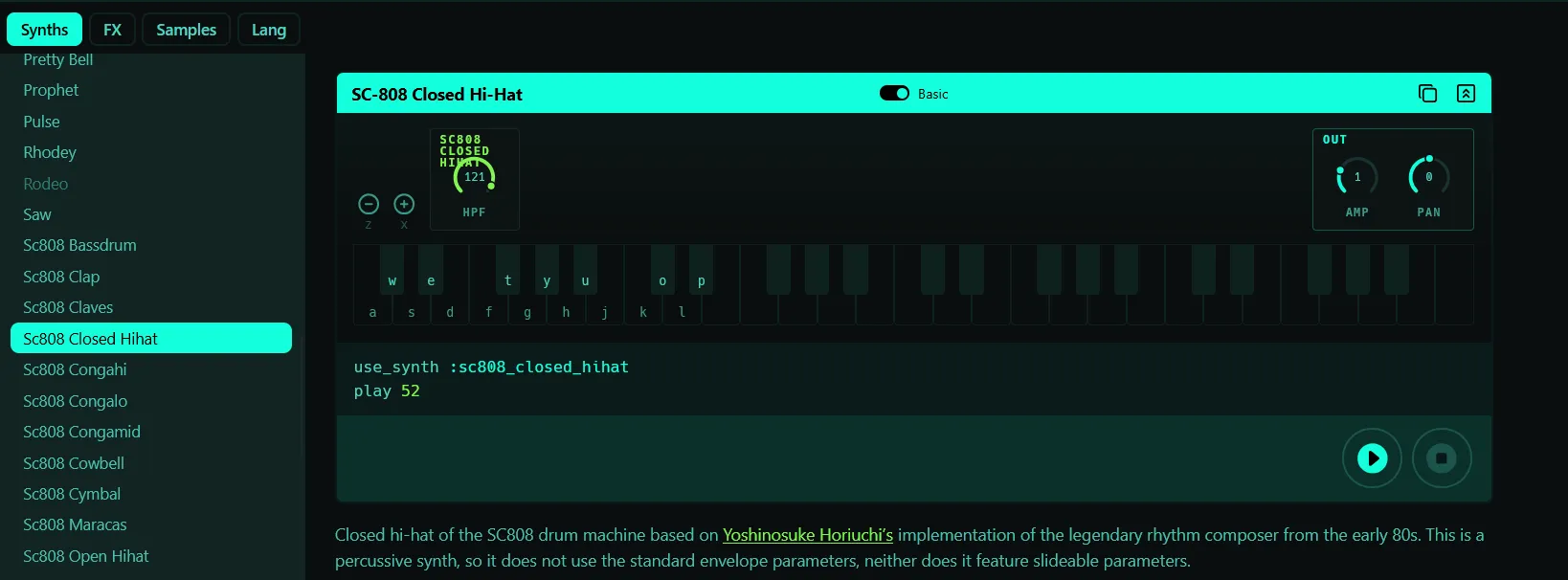This screenshot has width=1568, height=580.
Task: Open Yoshinosuke Horiuchi's link
Action: [808, 535]
